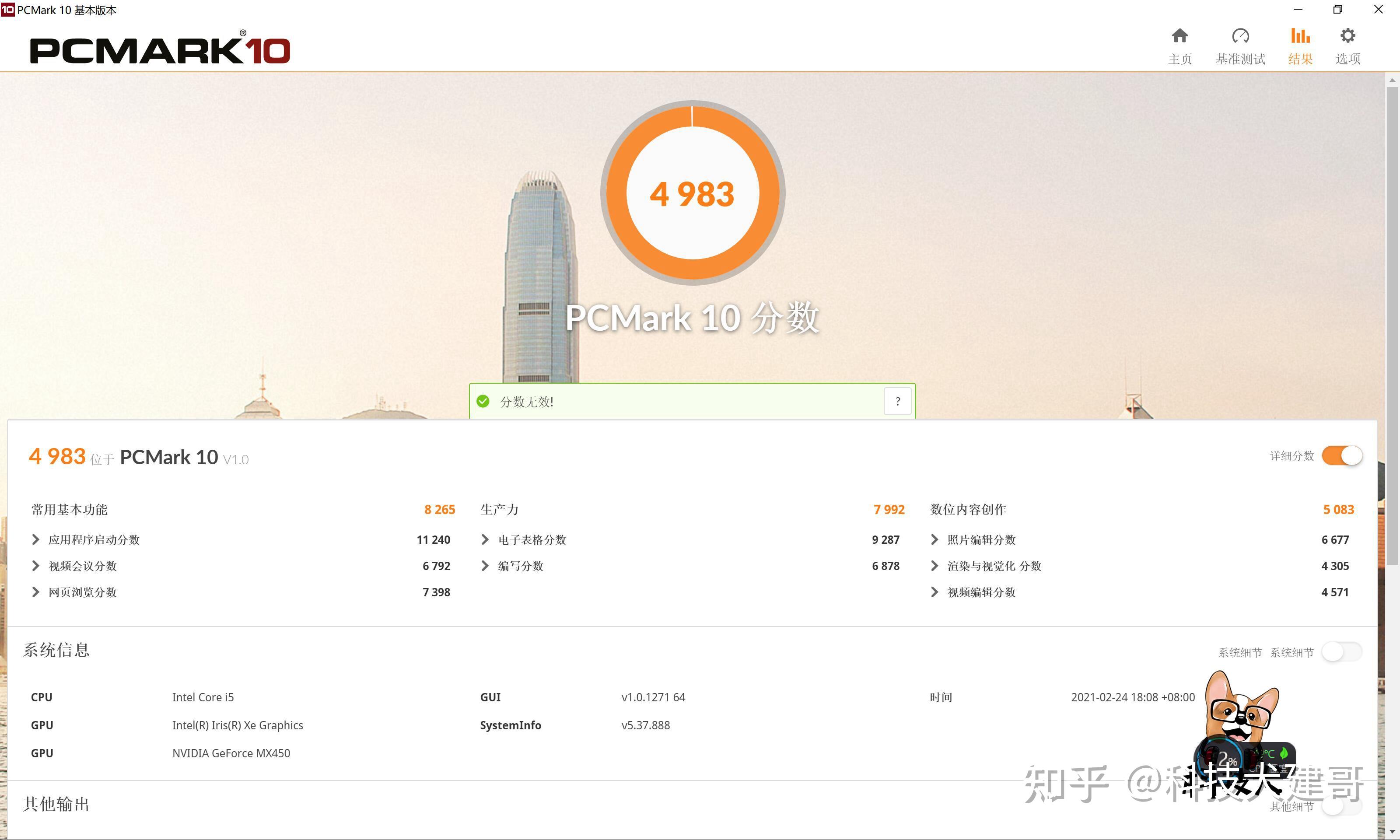
Task: Restore down the PCMark 10 window
Action: pos(1338,10)
